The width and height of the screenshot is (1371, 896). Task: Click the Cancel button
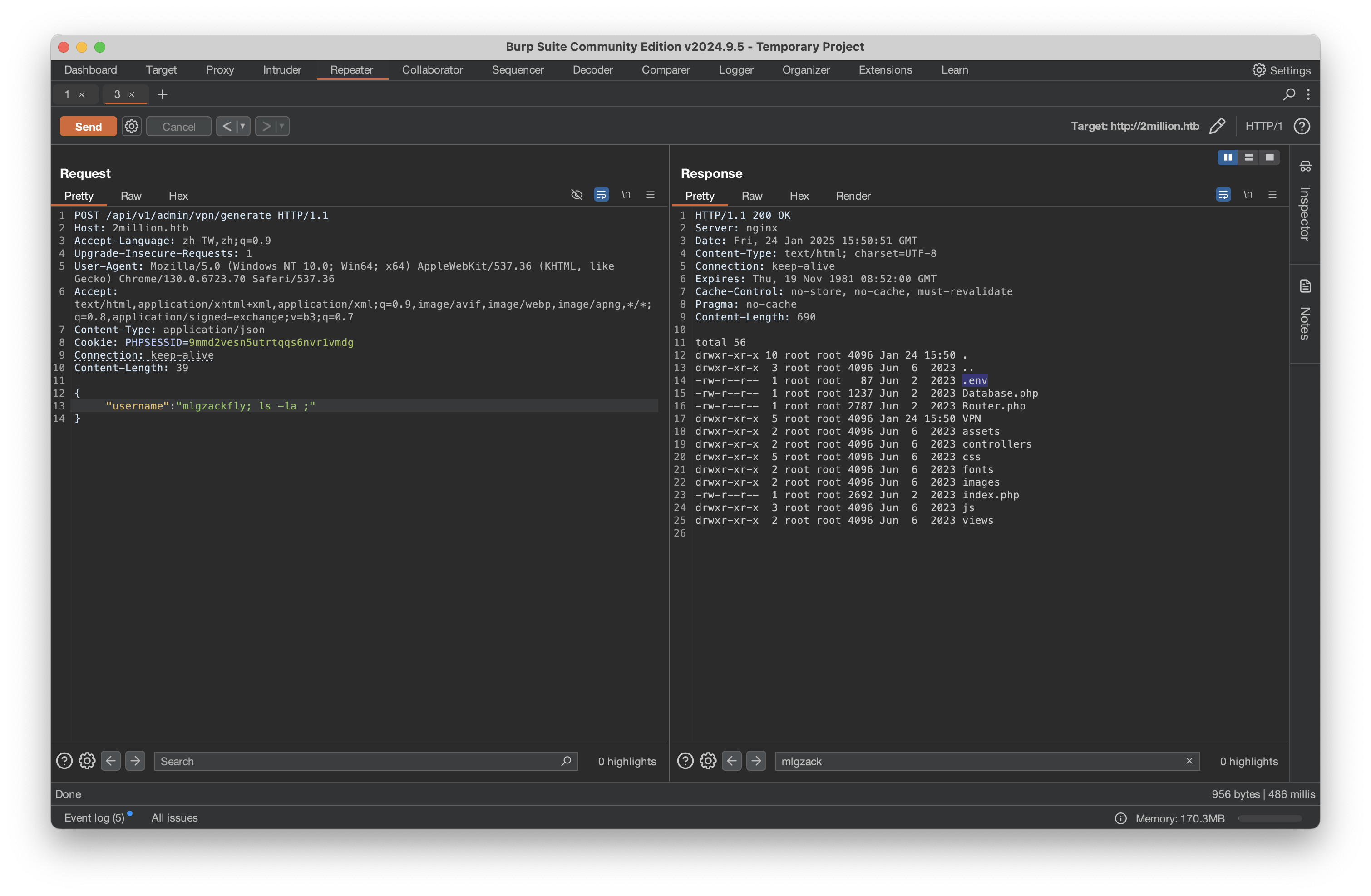coord(178,127)
